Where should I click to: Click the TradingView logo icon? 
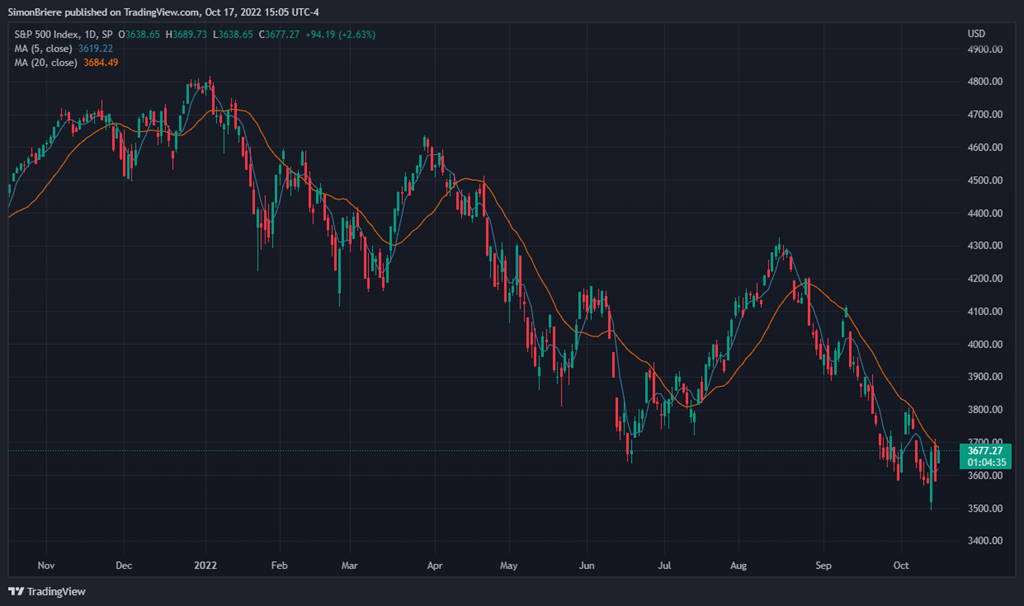16,591
